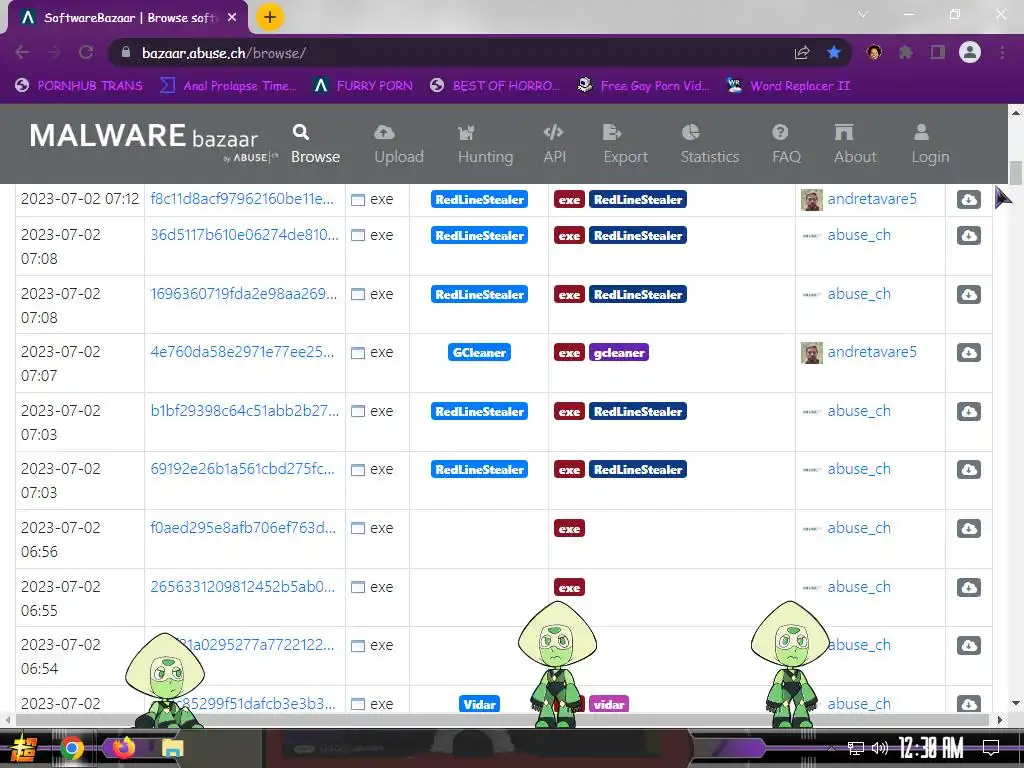Click the purple gcleaner tag

[618, 353]
